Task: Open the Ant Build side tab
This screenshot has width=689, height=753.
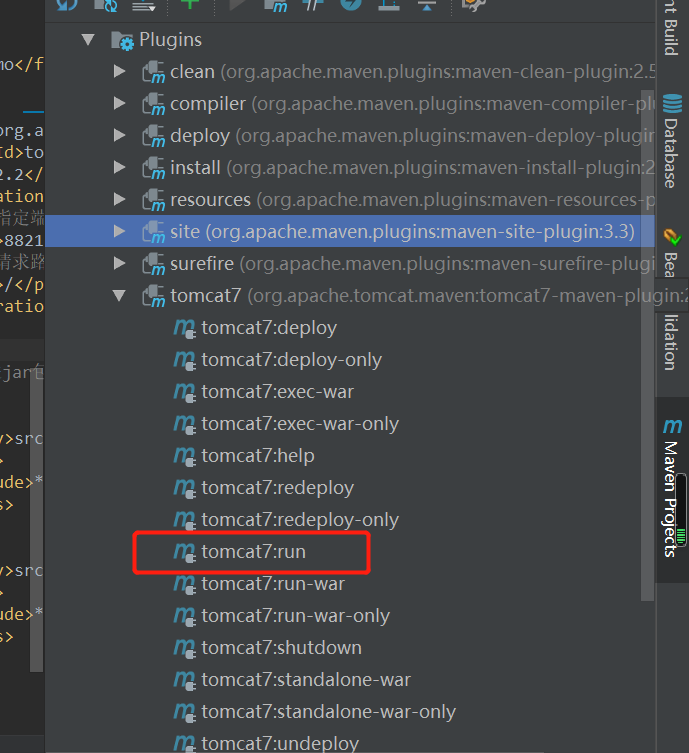Action: (x=672, y=28)
